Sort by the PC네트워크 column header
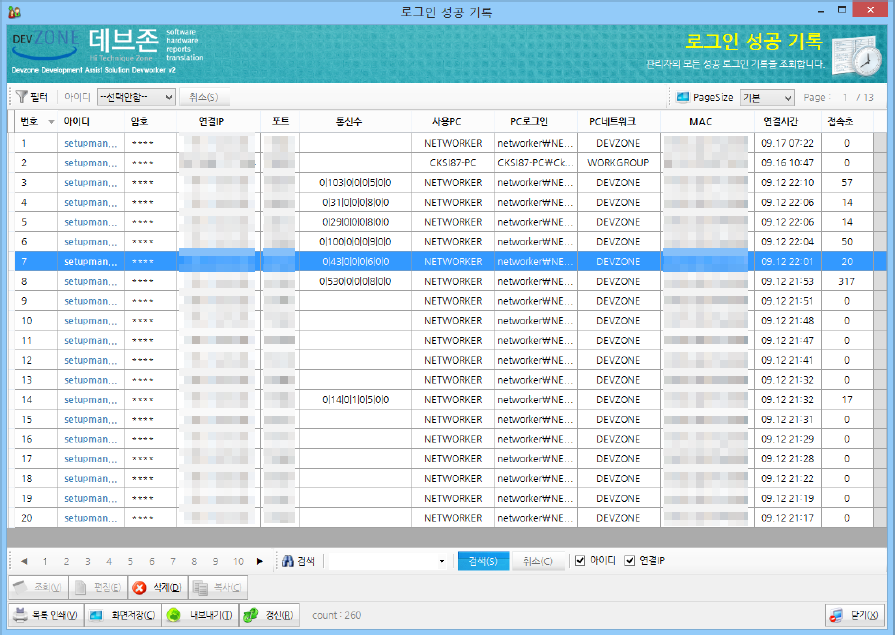Screen dimensions: 895x635 coord(619,122)
